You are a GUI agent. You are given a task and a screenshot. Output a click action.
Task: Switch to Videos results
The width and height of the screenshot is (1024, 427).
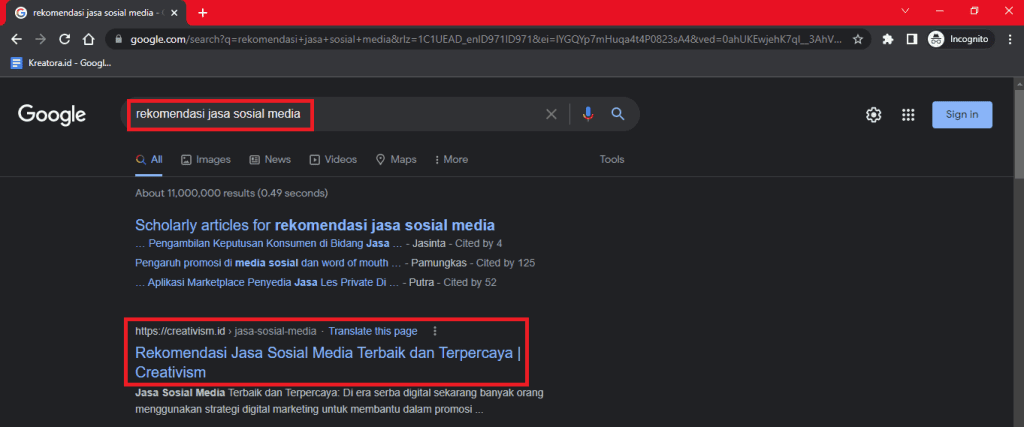333,159
